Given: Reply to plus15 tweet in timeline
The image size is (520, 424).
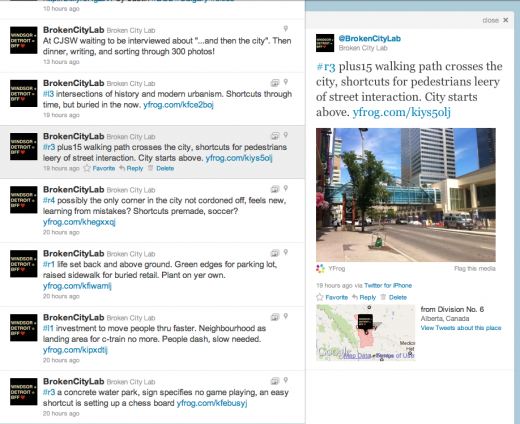Looking at the screenshot, I should [131, 168].
